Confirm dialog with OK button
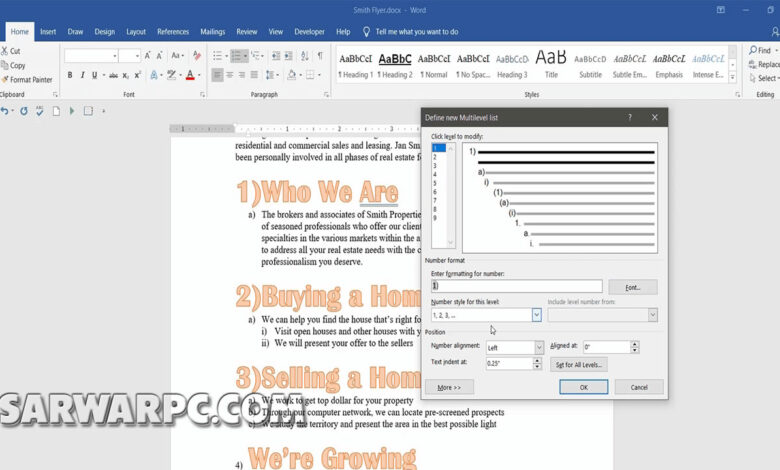The height and width of the screenshot is (470, 780). (x=584, y=387)
